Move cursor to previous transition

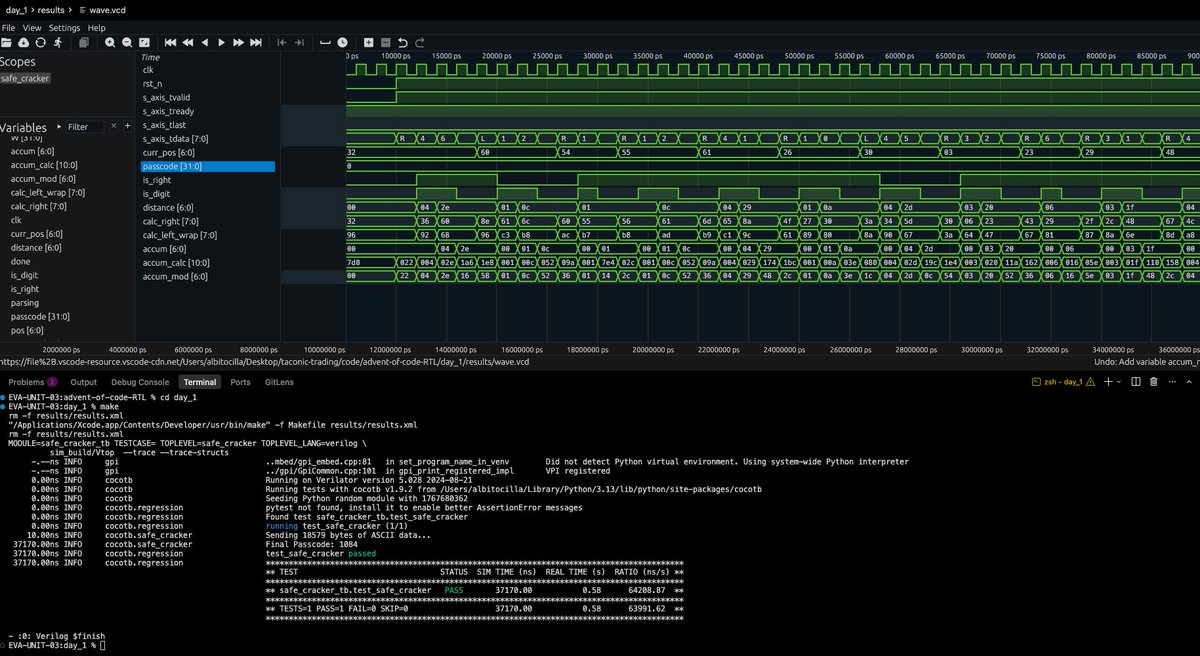tap(282, 43)
